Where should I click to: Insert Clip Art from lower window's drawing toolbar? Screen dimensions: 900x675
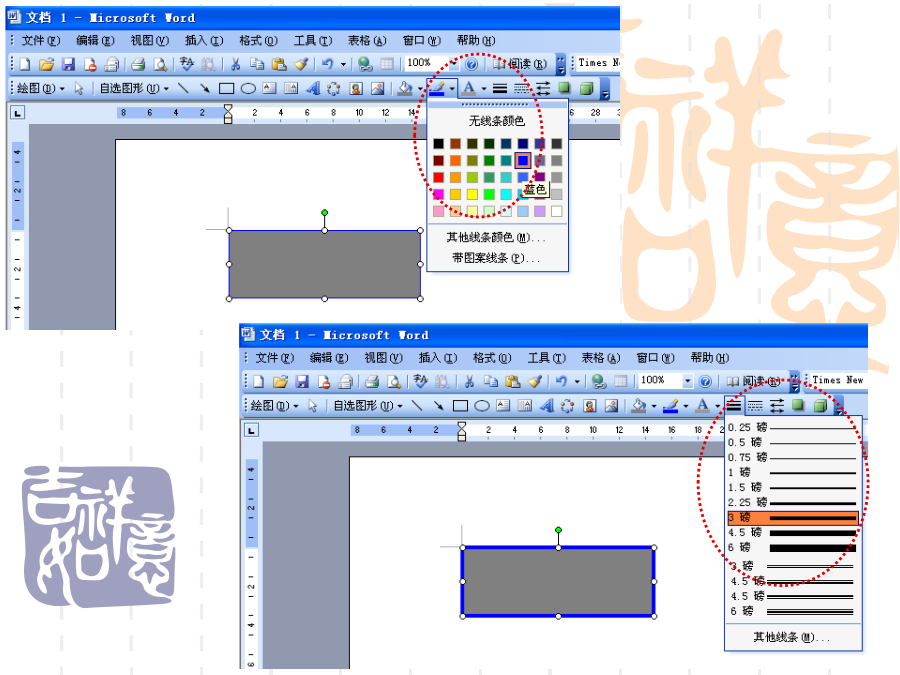click(x=589, y=406)
